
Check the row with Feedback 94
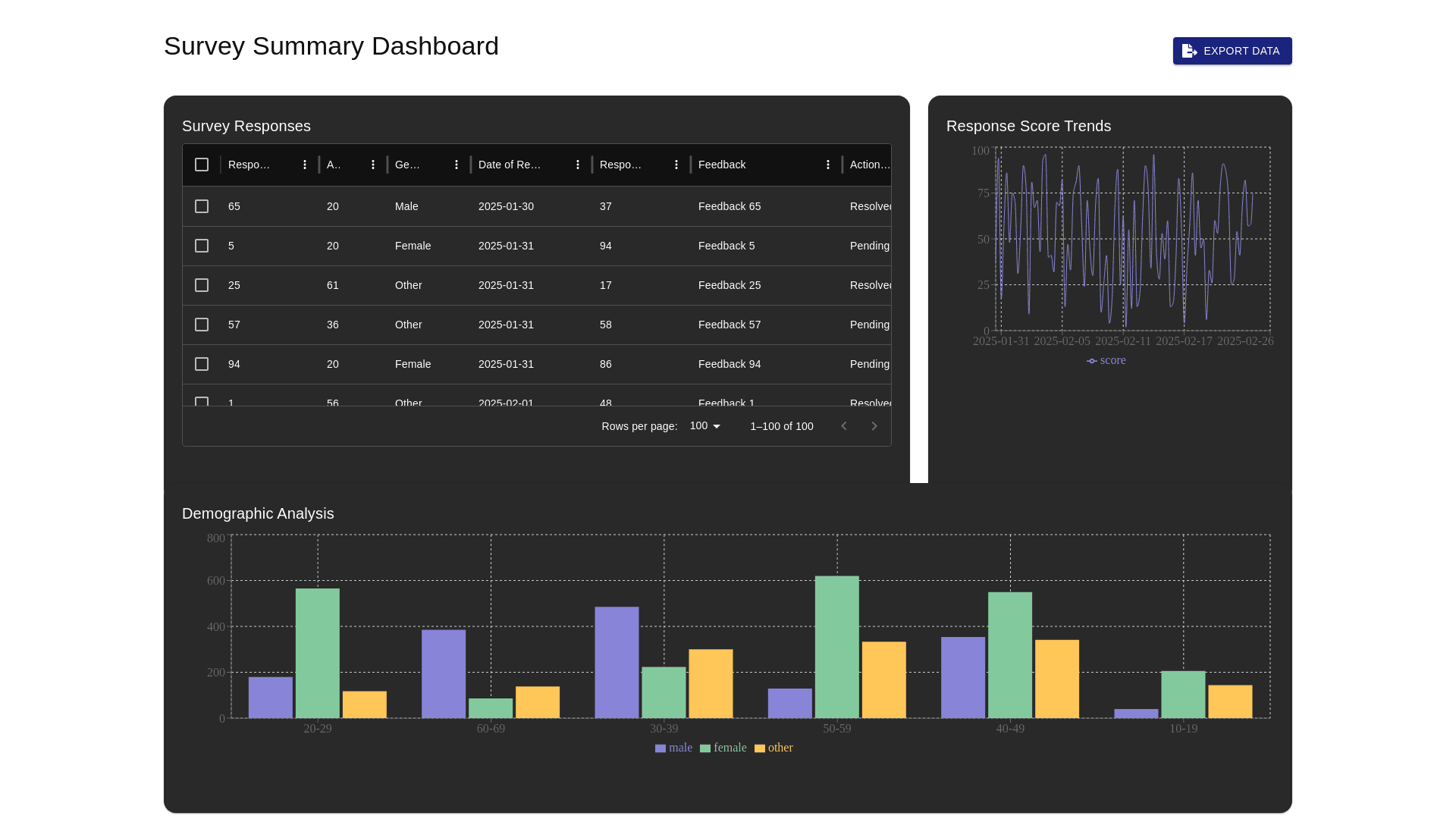202,364
